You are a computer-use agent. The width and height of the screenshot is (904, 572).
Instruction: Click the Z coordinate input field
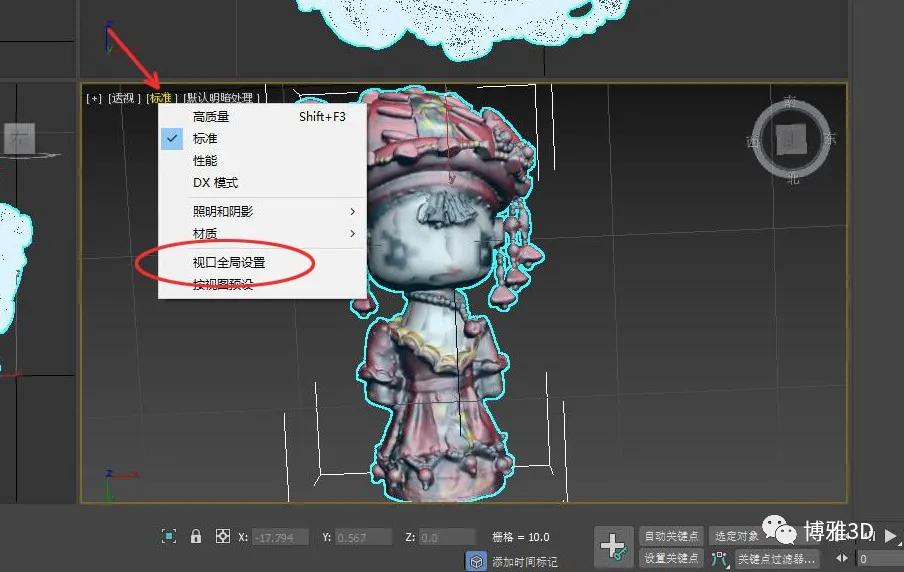point(446,537)
